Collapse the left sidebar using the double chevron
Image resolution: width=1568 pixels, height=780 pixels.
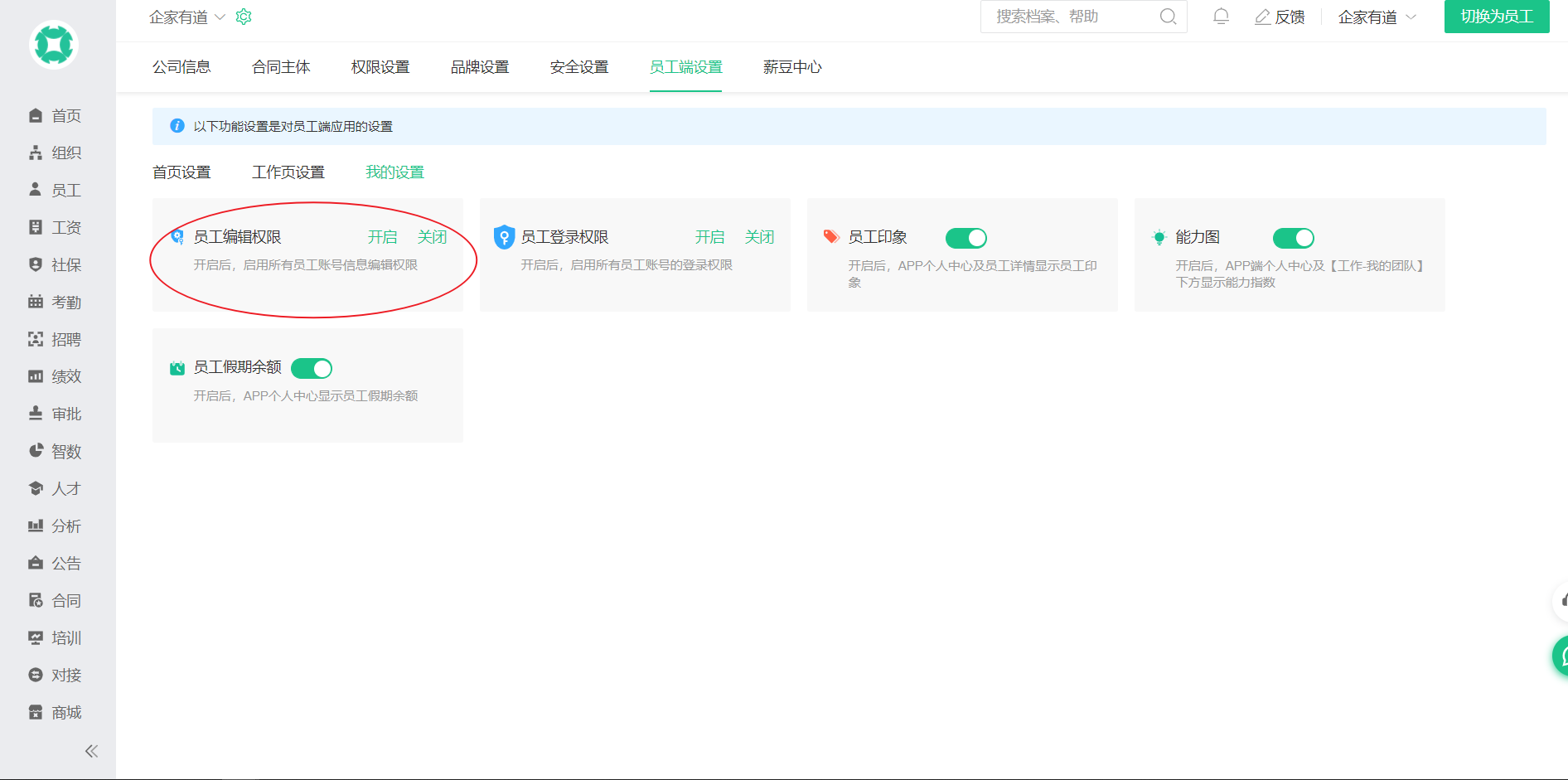pyautogui.click(x=91, y=751)
